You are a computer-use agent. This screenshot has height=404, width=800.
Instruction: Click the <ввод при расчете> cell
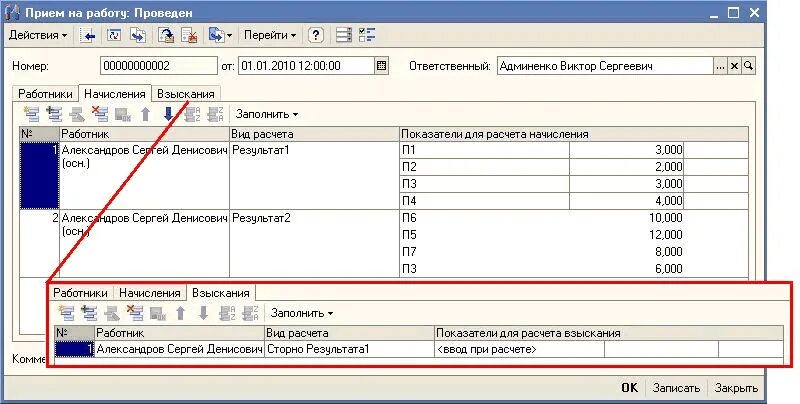point(519,349)
